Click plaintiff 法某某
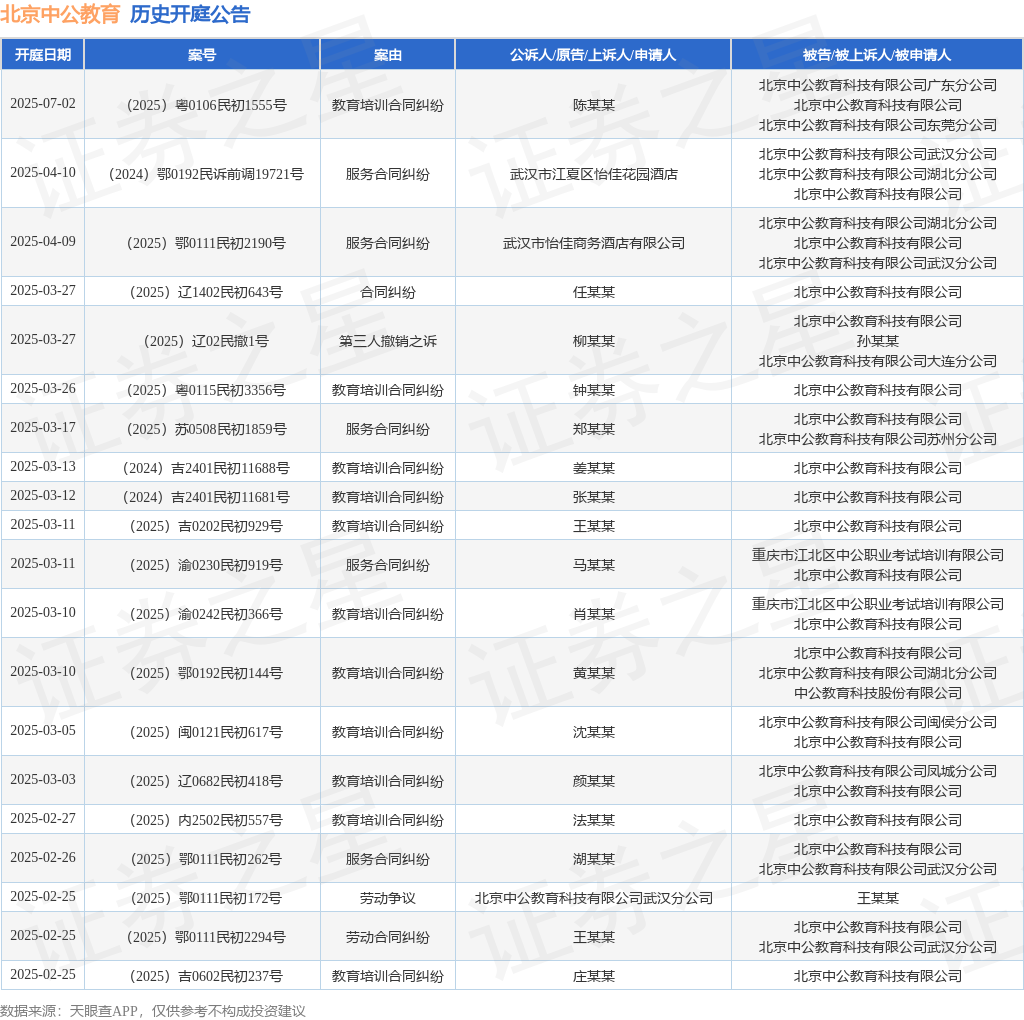This screenshot has height=1020, width=1024. click(594, 821)
